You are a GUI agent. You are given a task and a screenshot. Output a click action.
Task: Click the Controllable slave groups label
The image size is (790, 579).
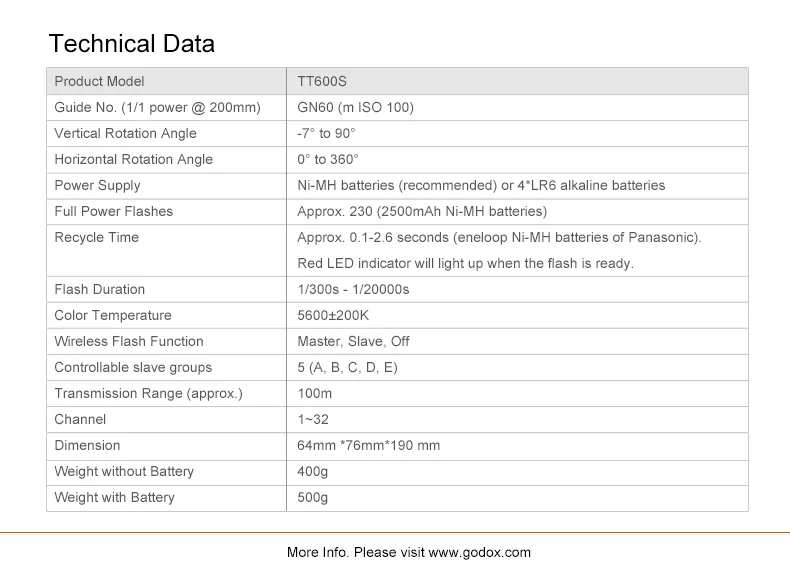(x=133, y=367)
